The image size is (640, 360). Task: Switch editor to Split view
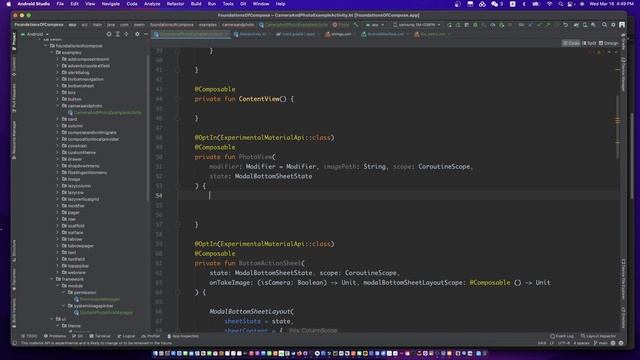click(589, 43)
